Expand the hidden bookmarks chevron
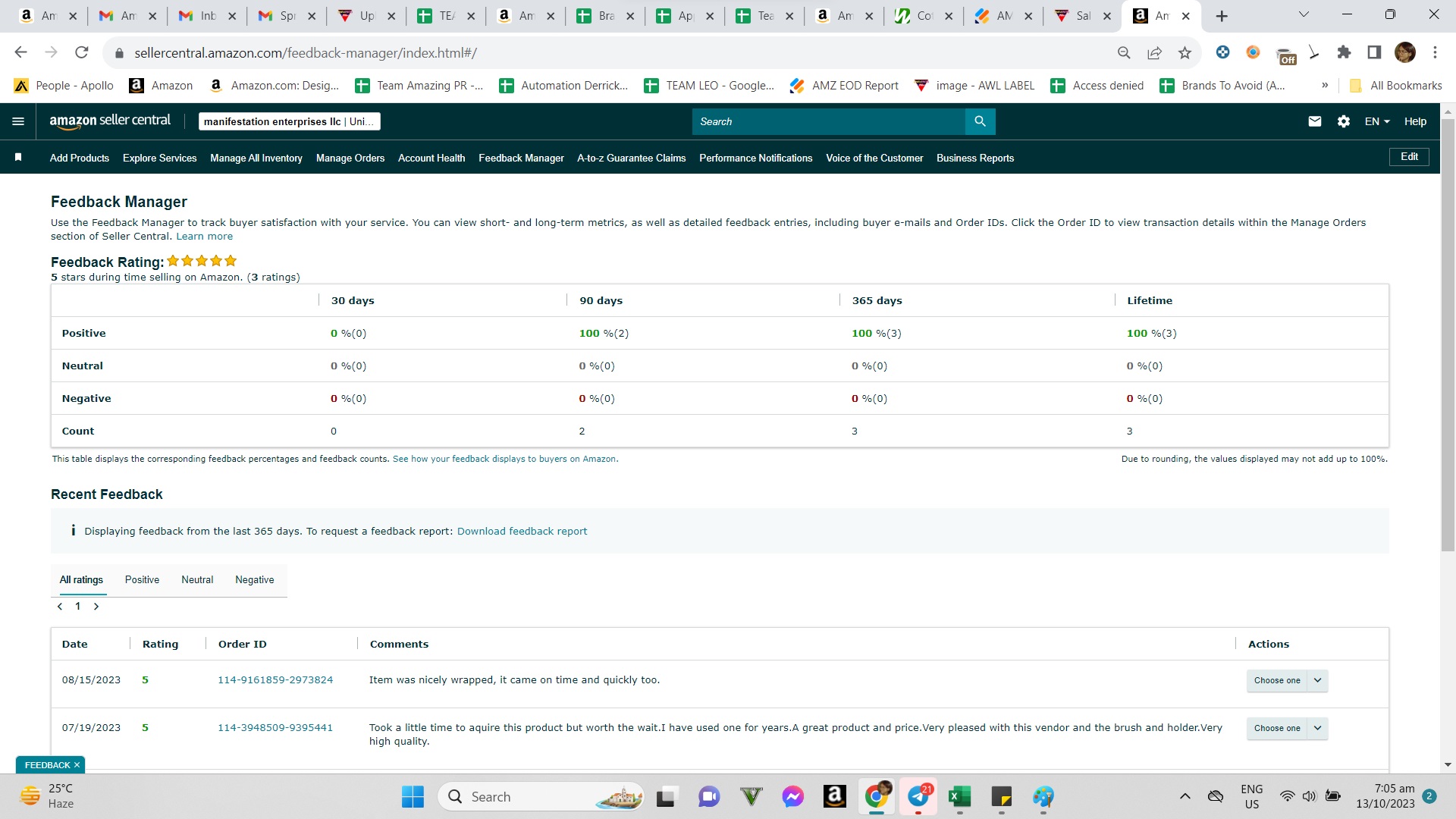This screenshot has width=1456, height=819. point(1325,86)
